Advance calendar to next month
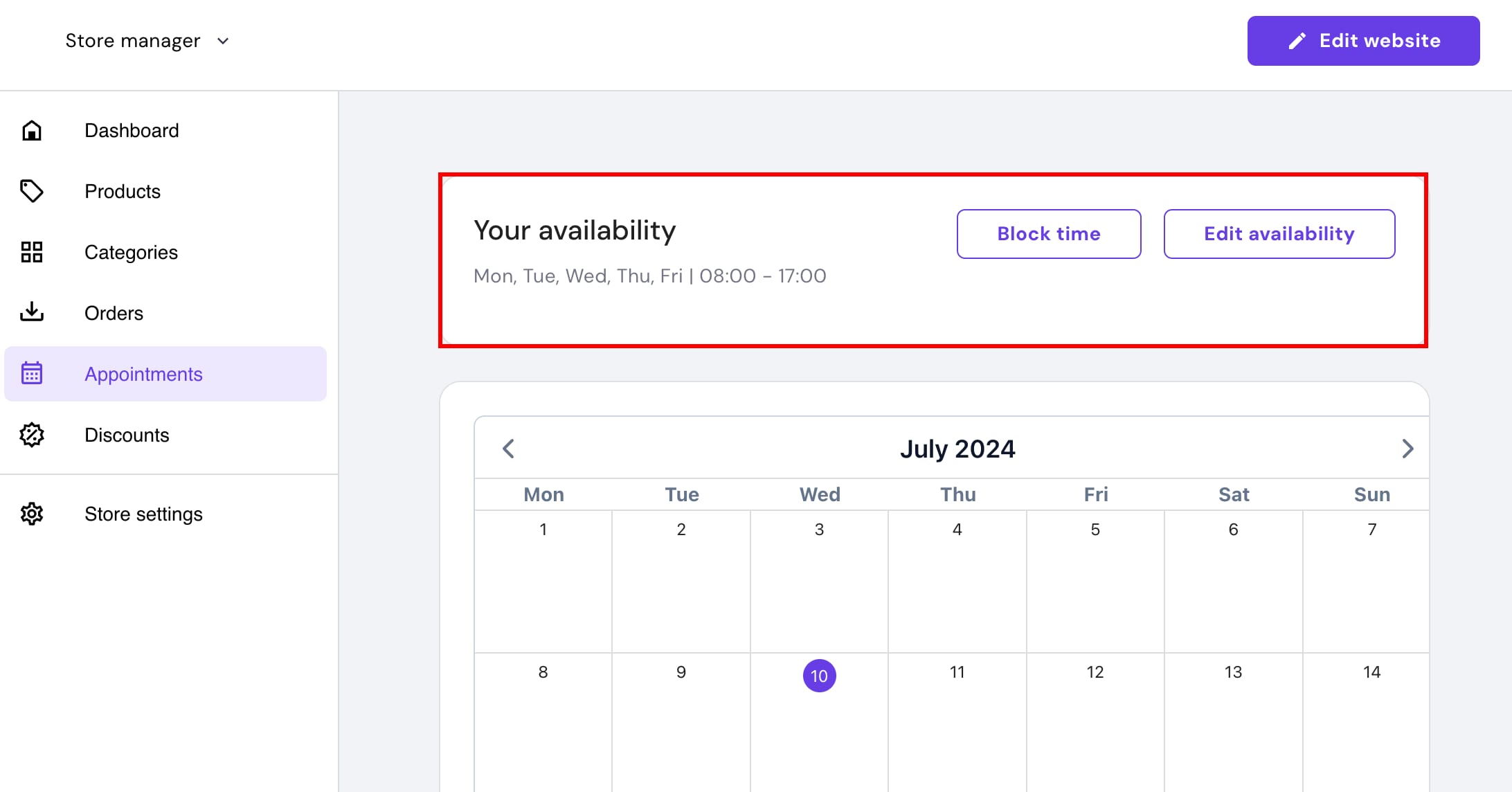1512x792 pixels. pyautogui.click(x=1407, y=449)
